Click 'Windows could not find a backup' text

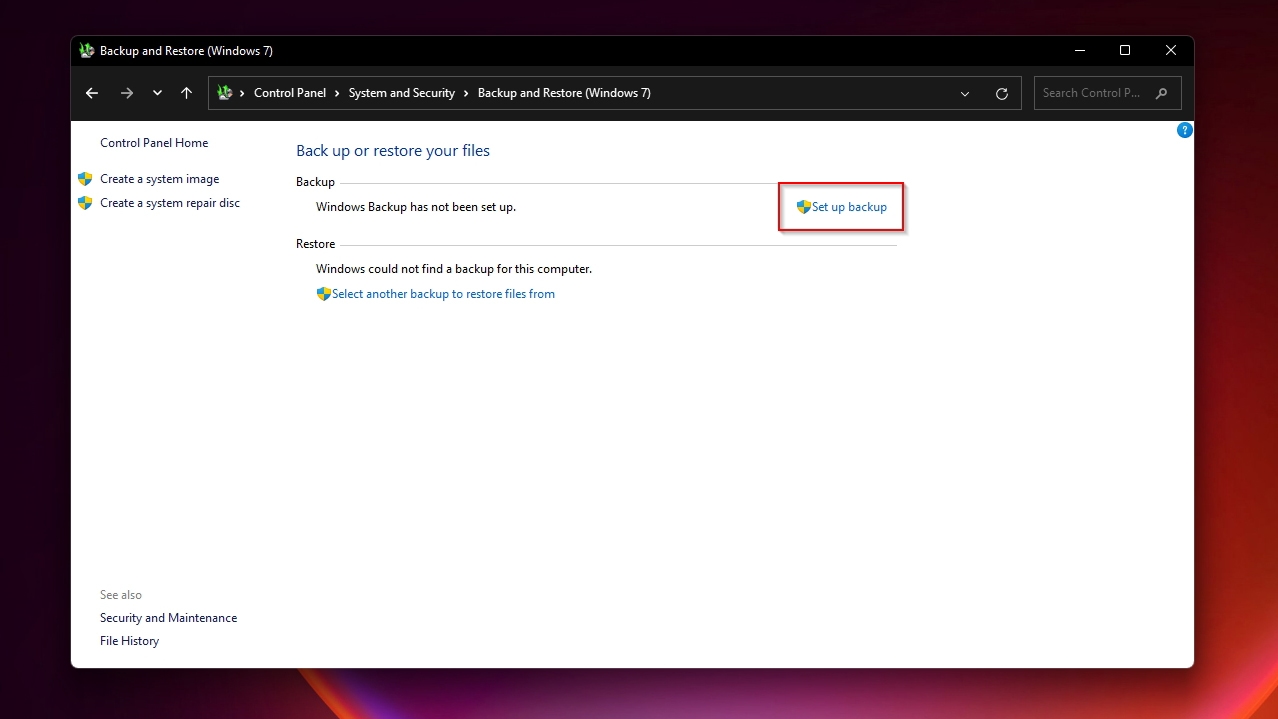pyautogui.click(x=454, y=269)
